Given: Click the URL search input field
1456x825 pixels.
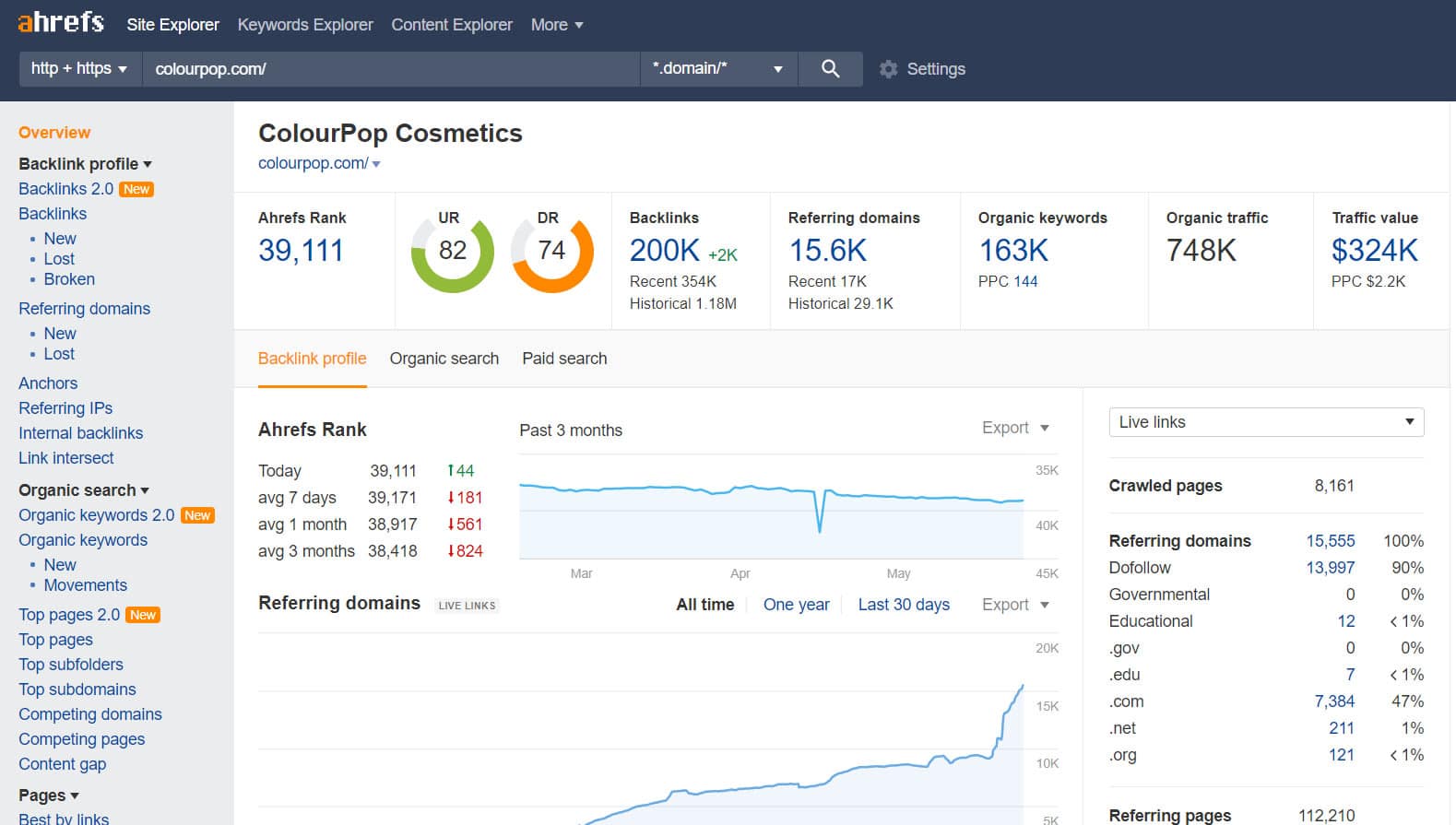Looking at the screenshot, I should pos(391,68).
